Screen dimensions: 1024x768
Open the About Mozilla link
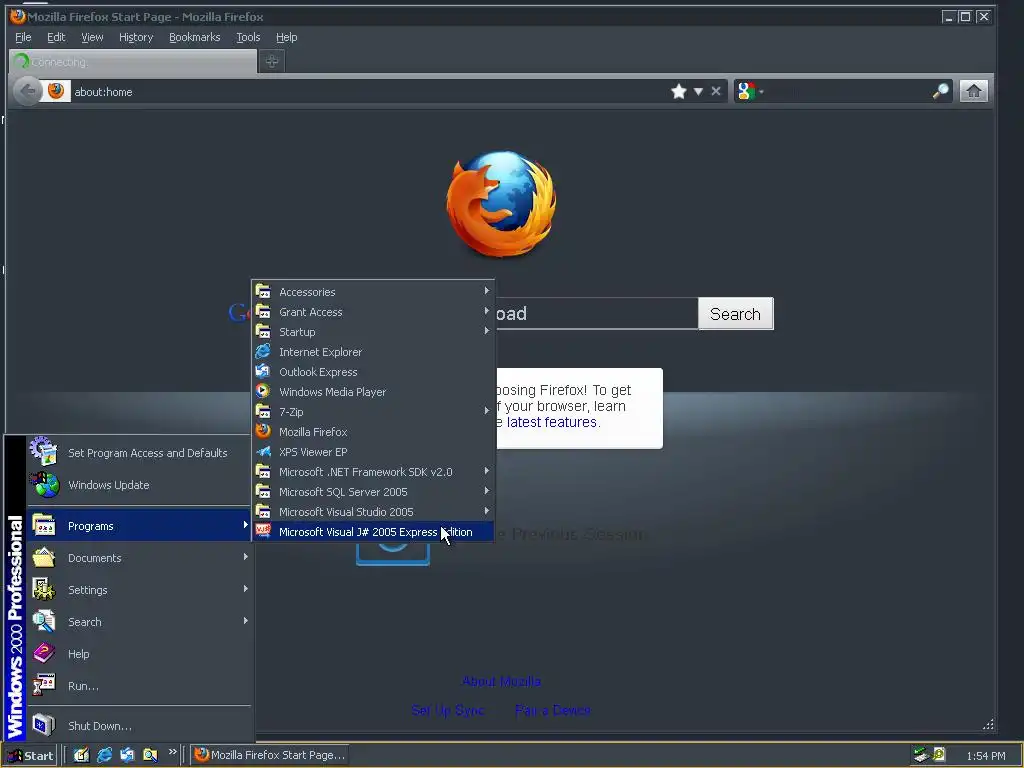click(x=501, y=681)
